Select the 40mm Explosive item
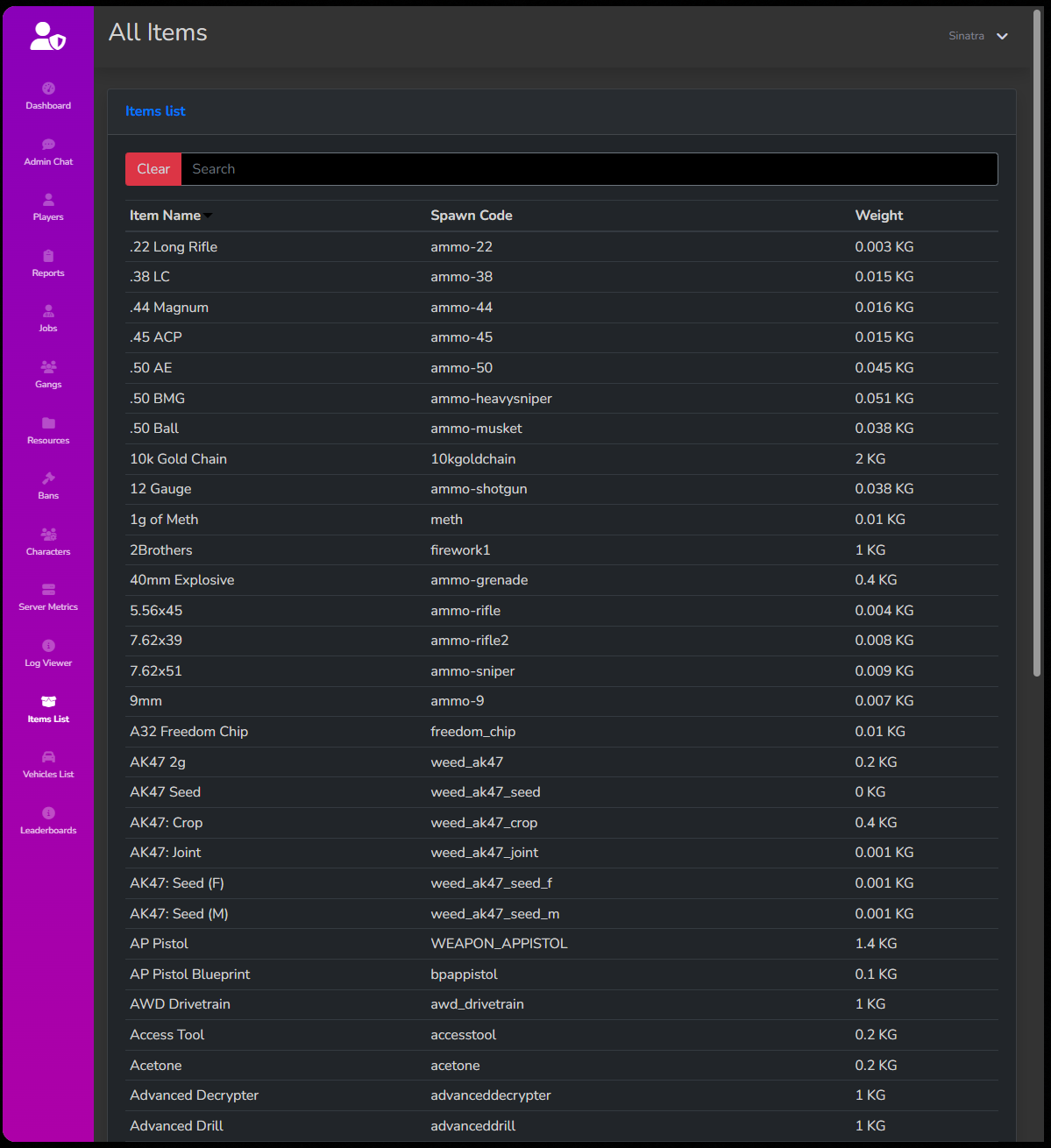 [182, 580]
